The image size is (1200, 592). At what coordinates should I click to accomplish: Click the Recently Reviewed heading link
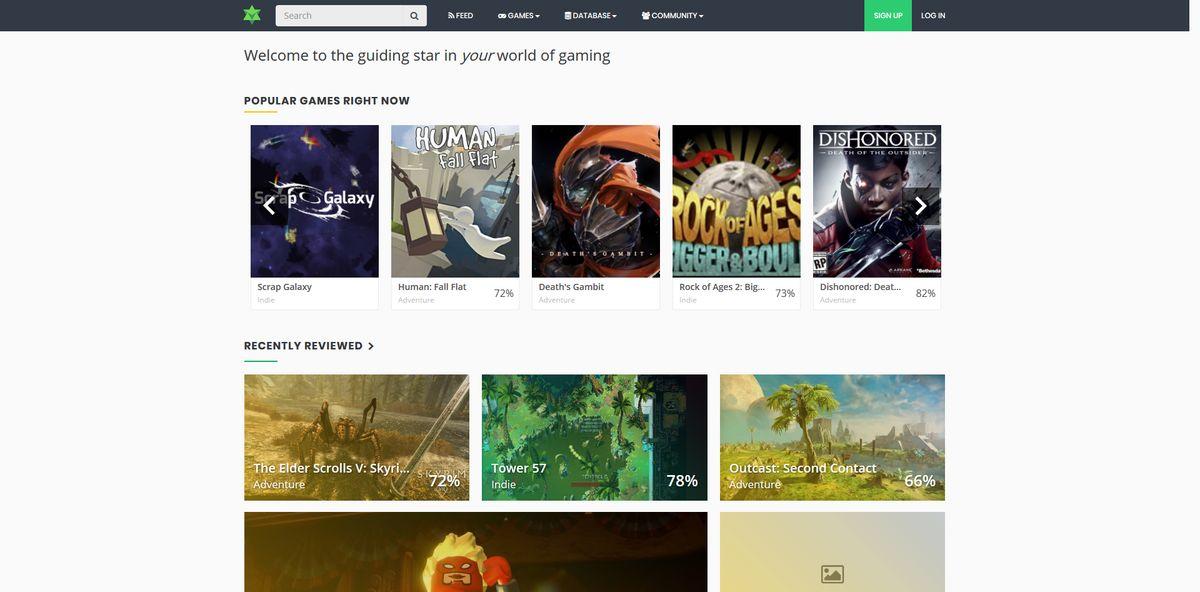[303, 346]
